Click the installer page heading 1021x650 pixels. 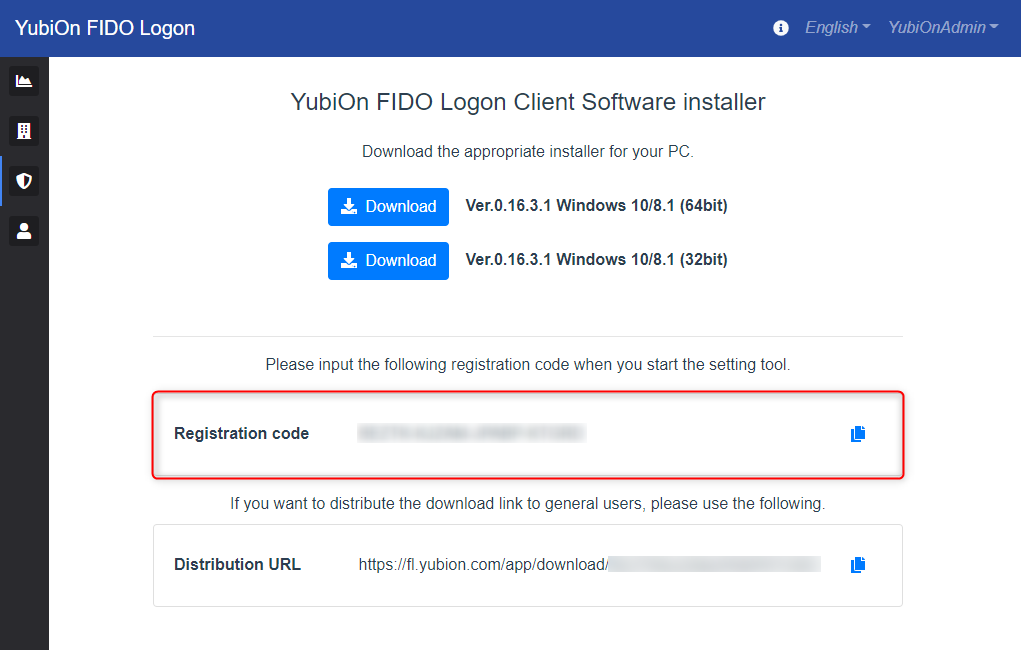click(527, 102)
